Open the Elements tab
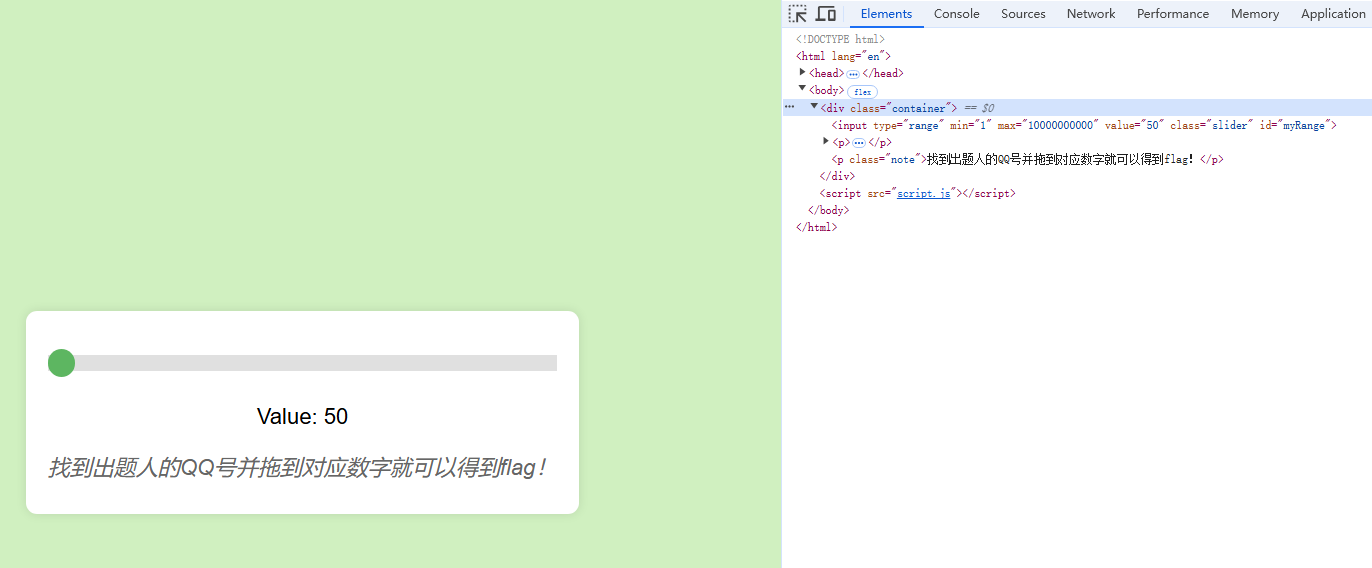1372x568 pixels. [x=886, y=14]
